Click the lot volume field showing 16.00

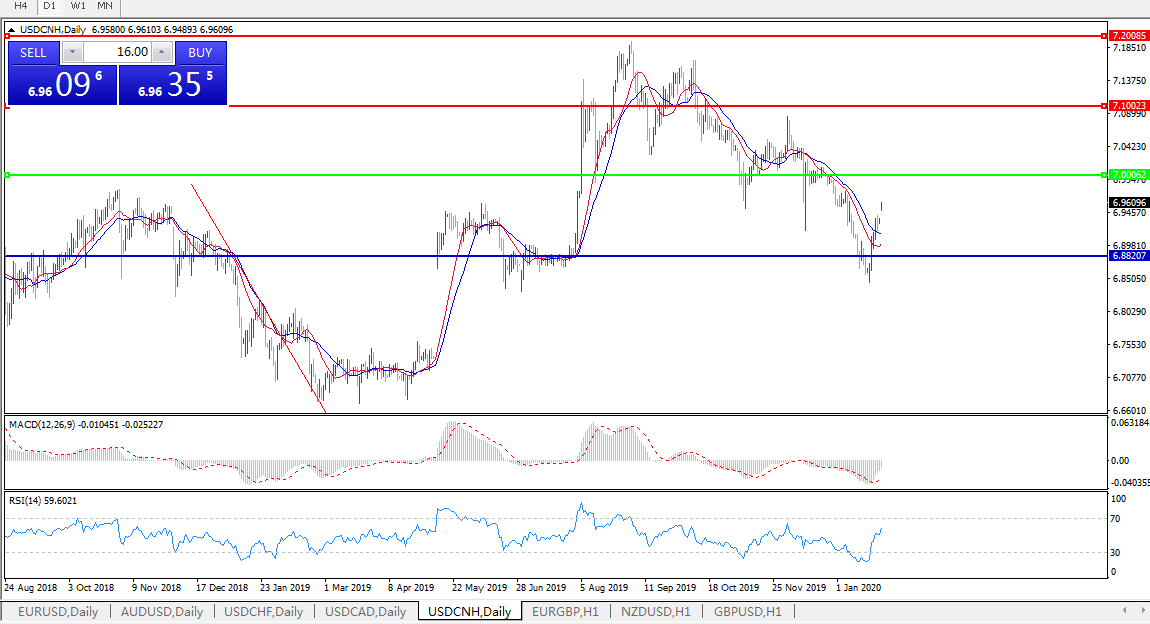point(117,52)
